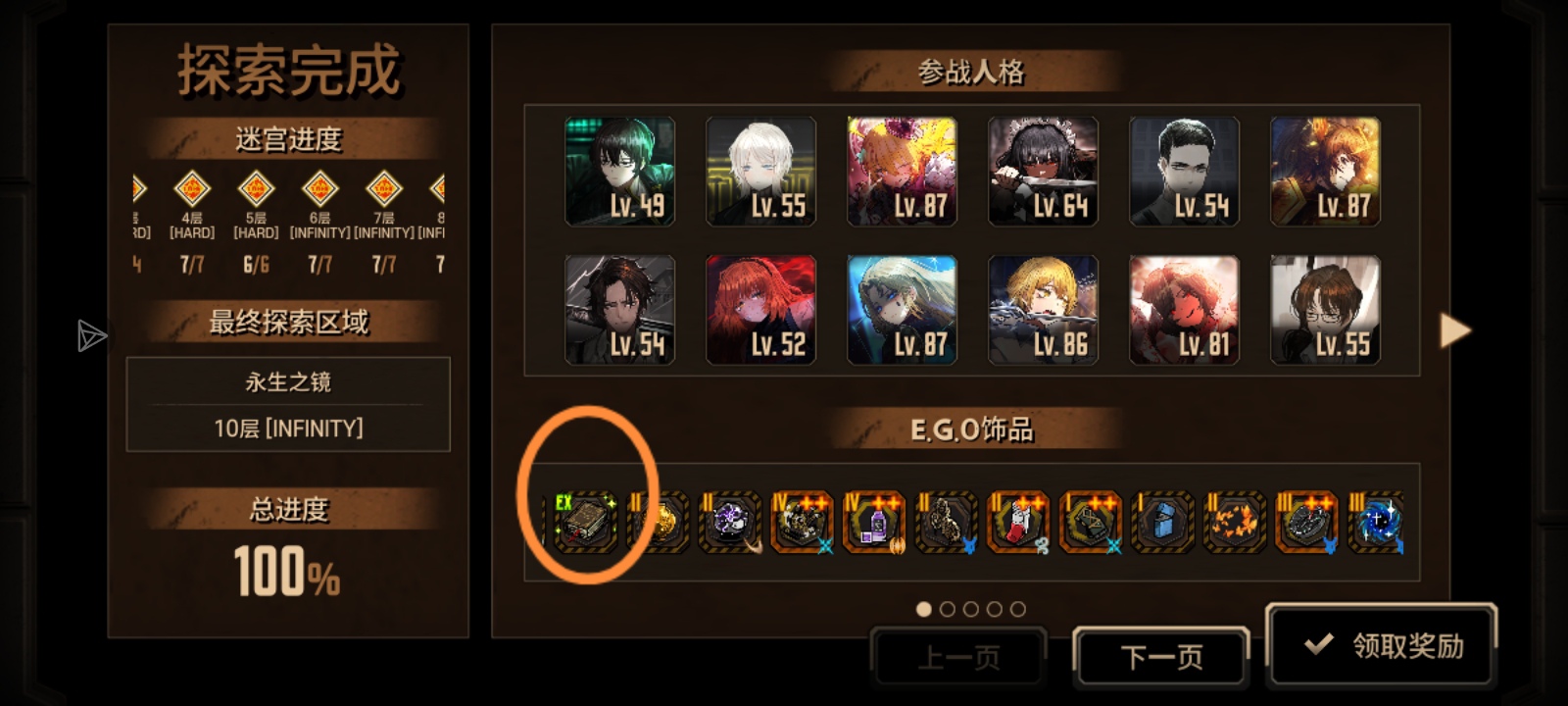The width and height of the screenshot is (1568, 706).
Task: Select the EX-tier book E.G.O gift icon
Action: click(x=586, y=523)
